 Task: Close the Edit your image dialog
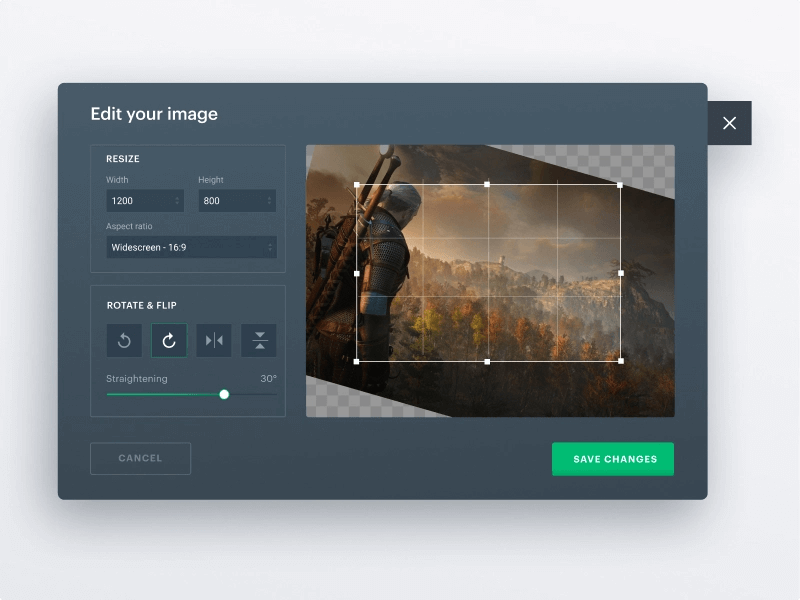pyautogui.click(x=729, y=123)
